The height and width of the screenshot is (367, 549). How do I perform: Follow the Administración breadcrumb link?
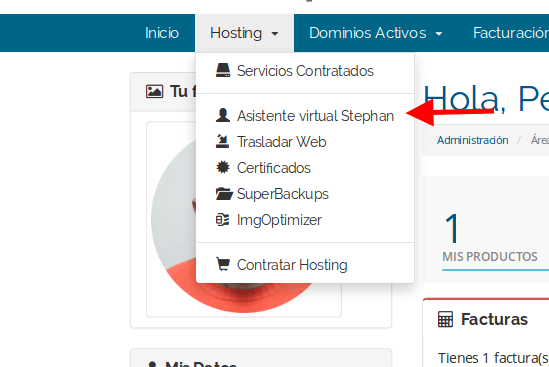472,140
